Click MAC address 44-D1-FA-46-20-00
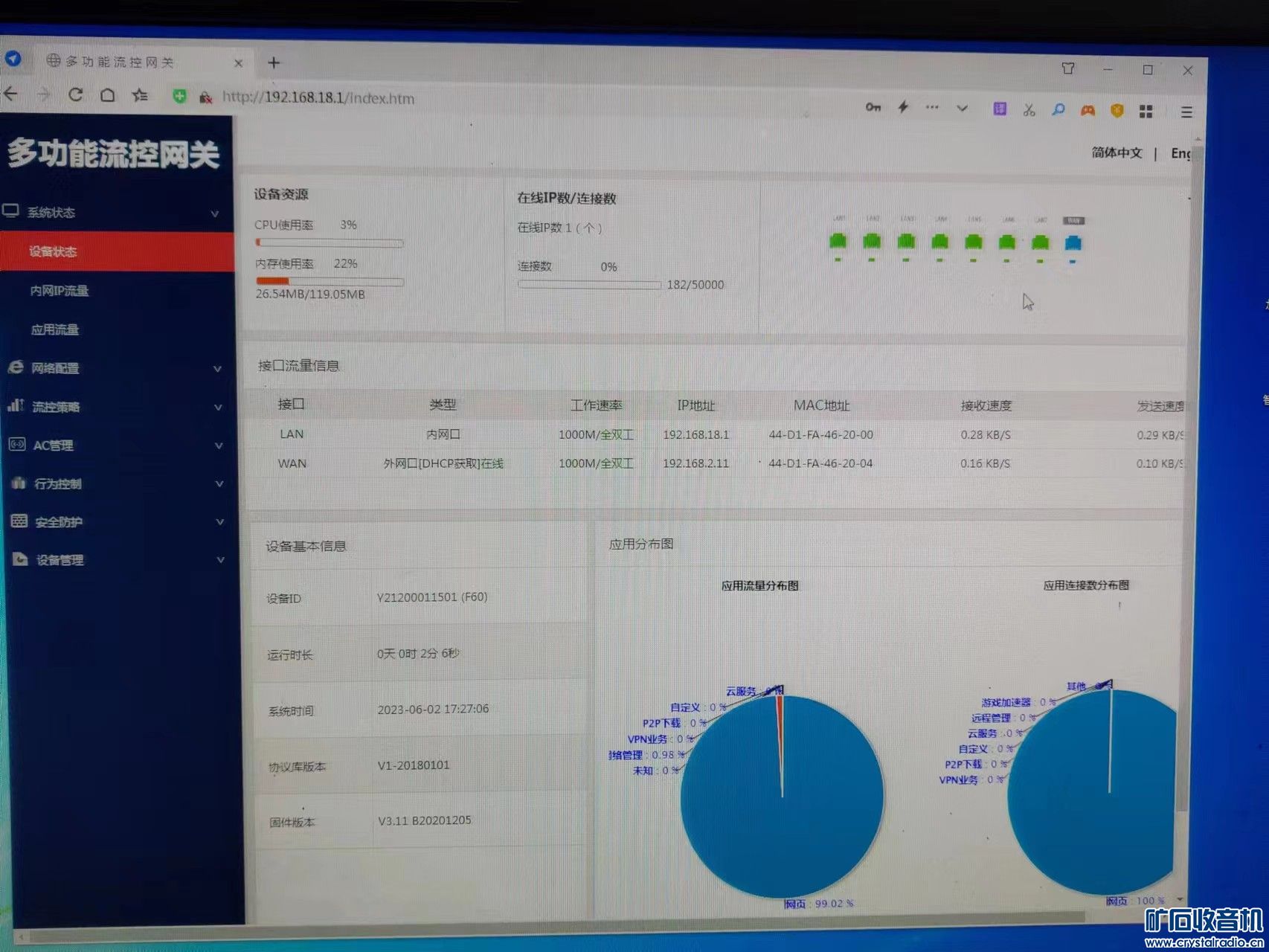Image resolution: width=1269 pixels, height=952 pixels. pyautogui.click(x=821, y=434)
